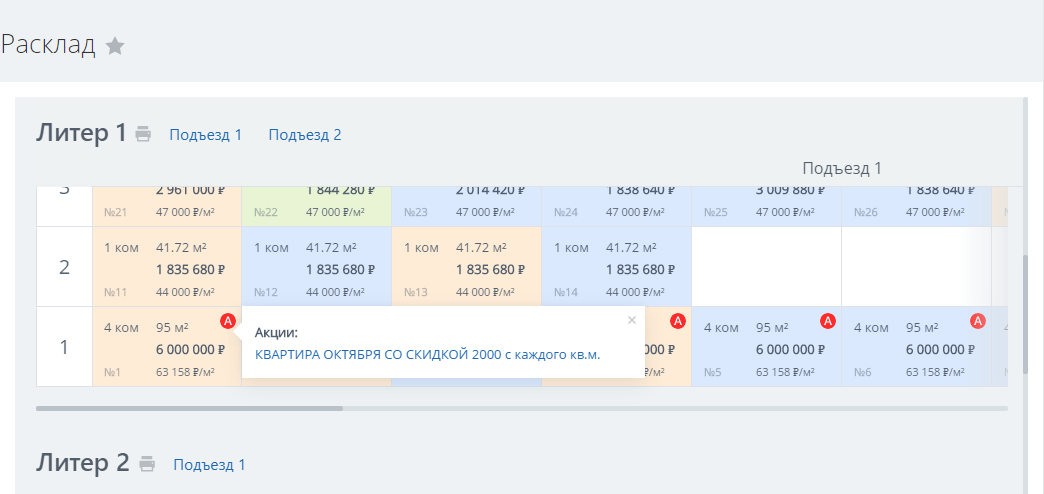Click the vertical scrollbar at right edge
Image resolution: width=1044 pixels, height=494 pixels.
click(1026, 314)
